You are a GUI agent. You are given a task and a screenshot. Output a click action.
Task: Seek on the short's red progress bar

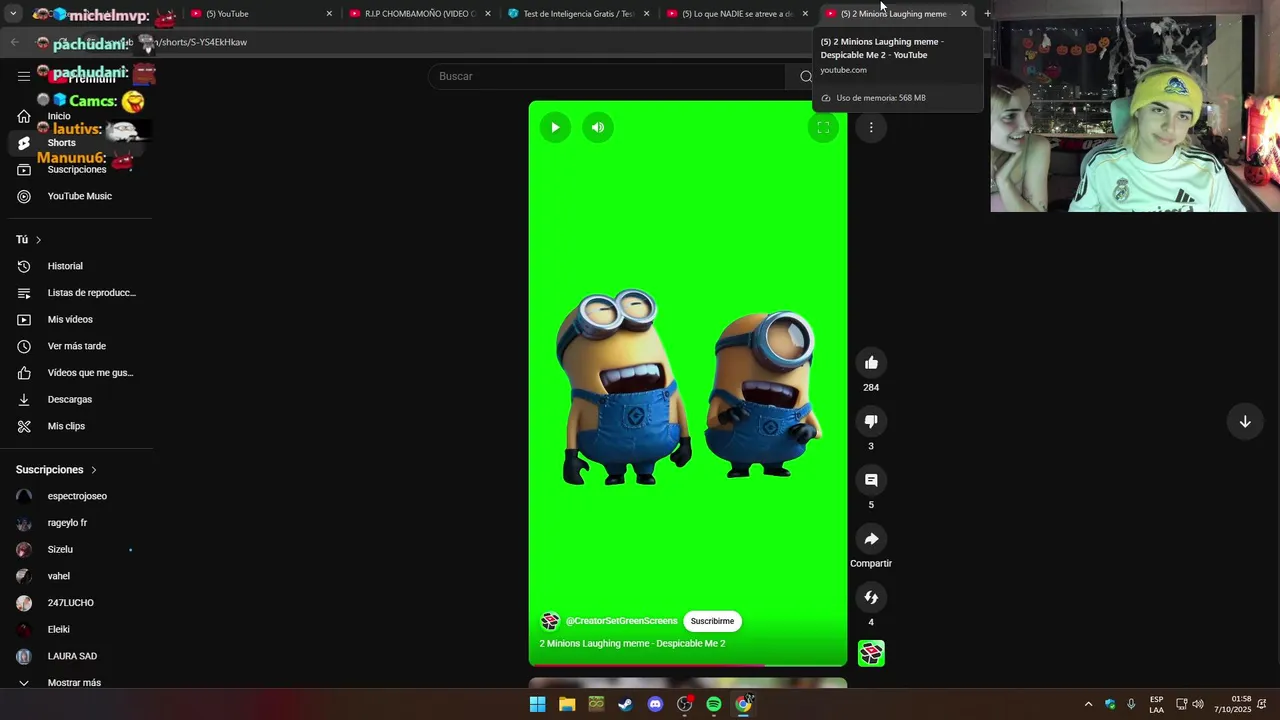[688, 664]
